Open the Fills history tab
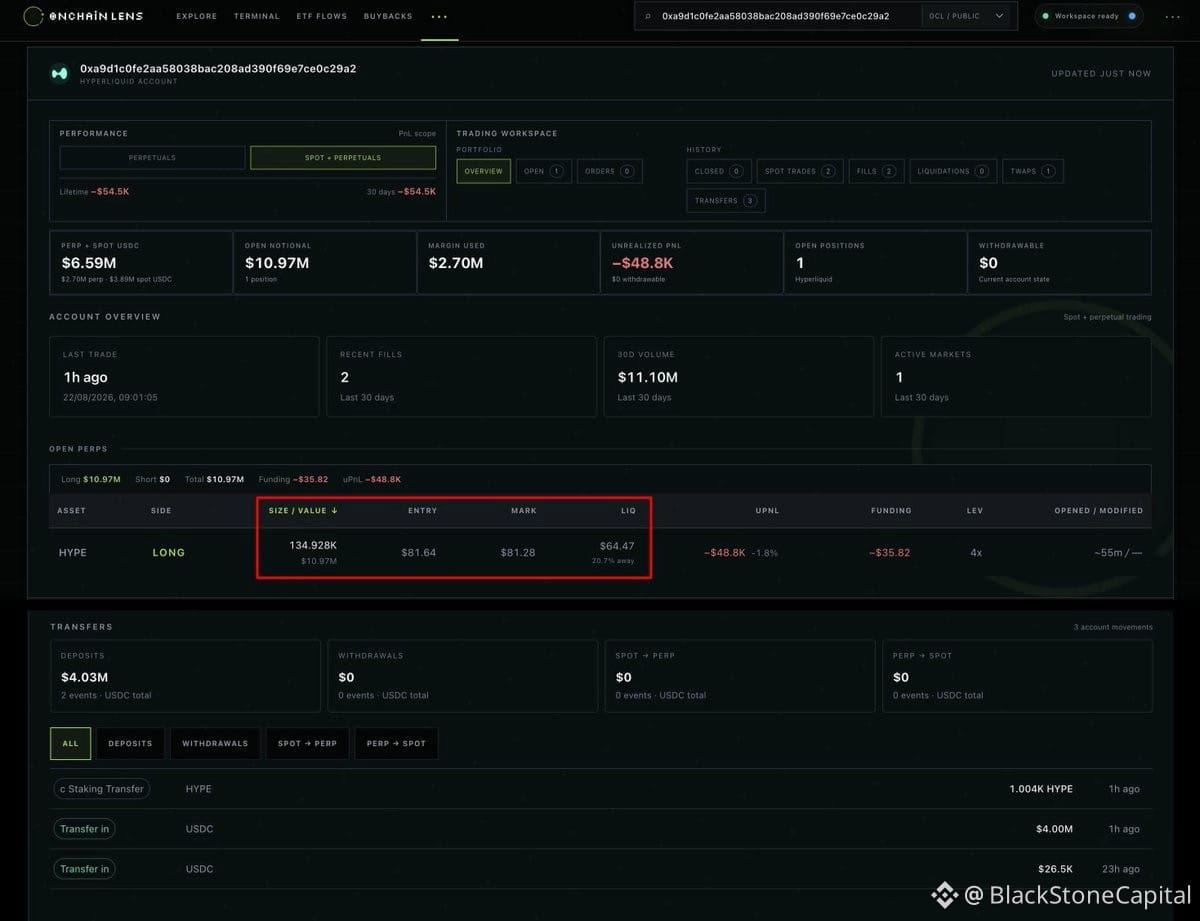This screenshot has width=1200, height=921. (x=876, y=171)
